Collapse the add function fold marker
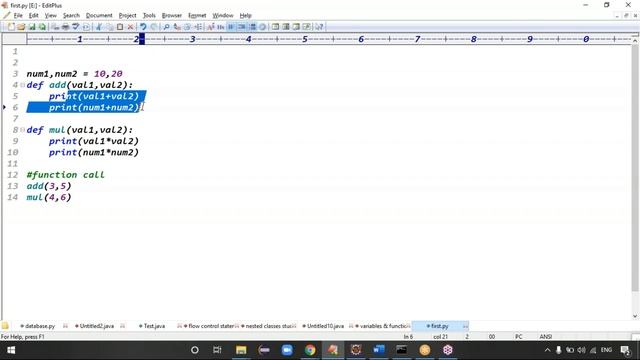640x360 pixels. pyautogui.click(x=22, y=85)
